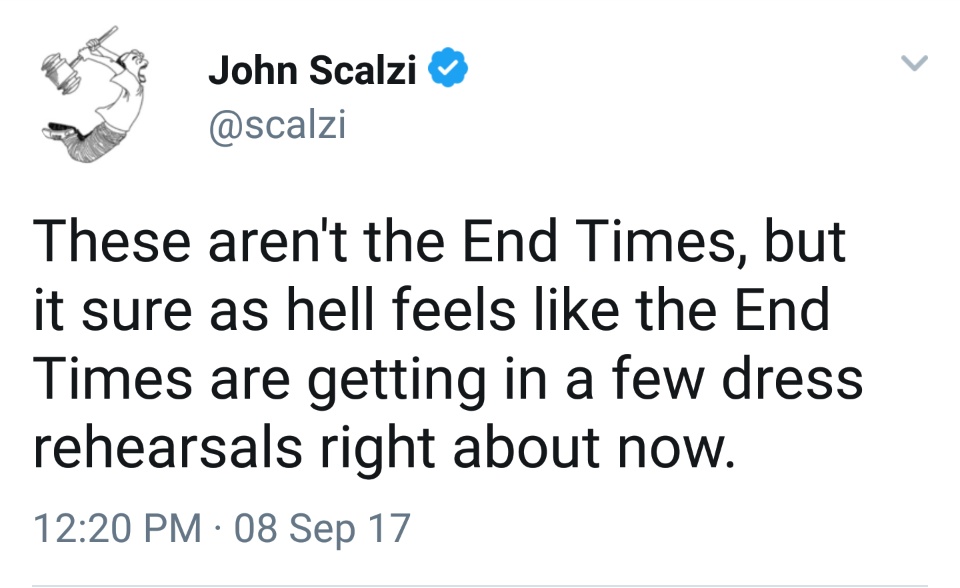Click the word "rehearsals" in the tweet
The height and width of the screenshot is (588, 960).
pos(168,447)
